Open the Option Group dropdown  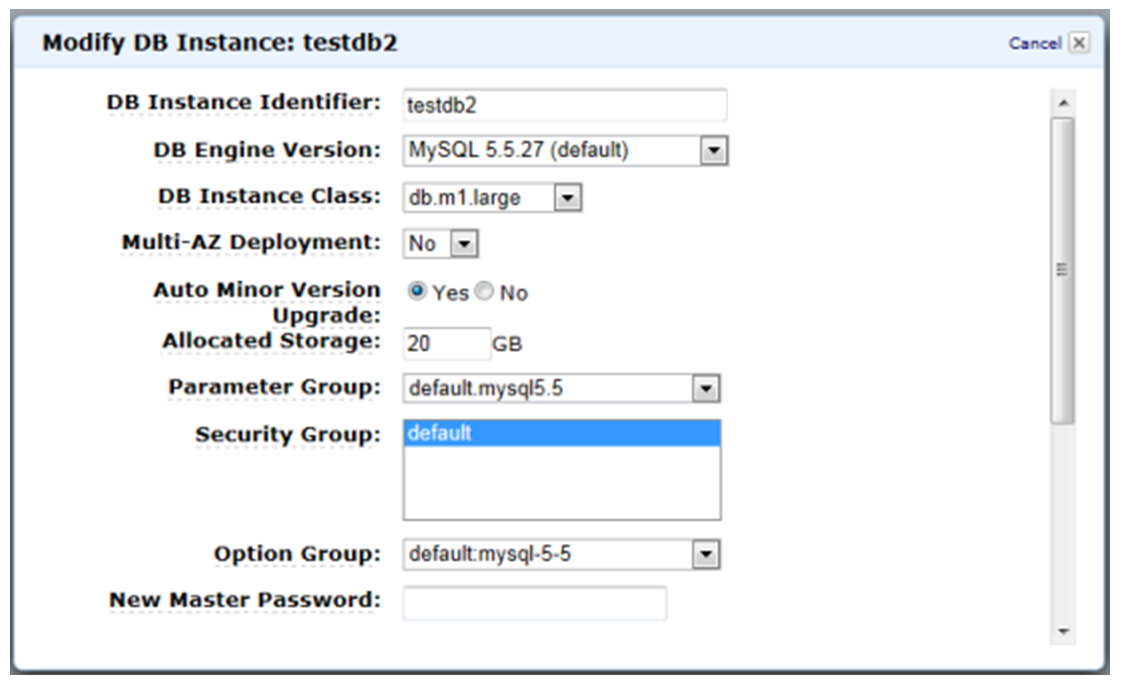(562, 554)
